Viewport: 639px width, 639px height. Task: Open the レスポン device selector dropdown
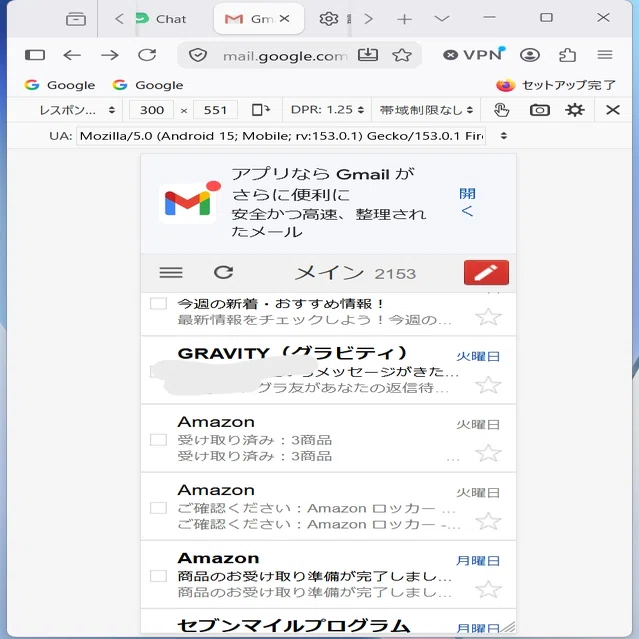click(x=77, y=110)
